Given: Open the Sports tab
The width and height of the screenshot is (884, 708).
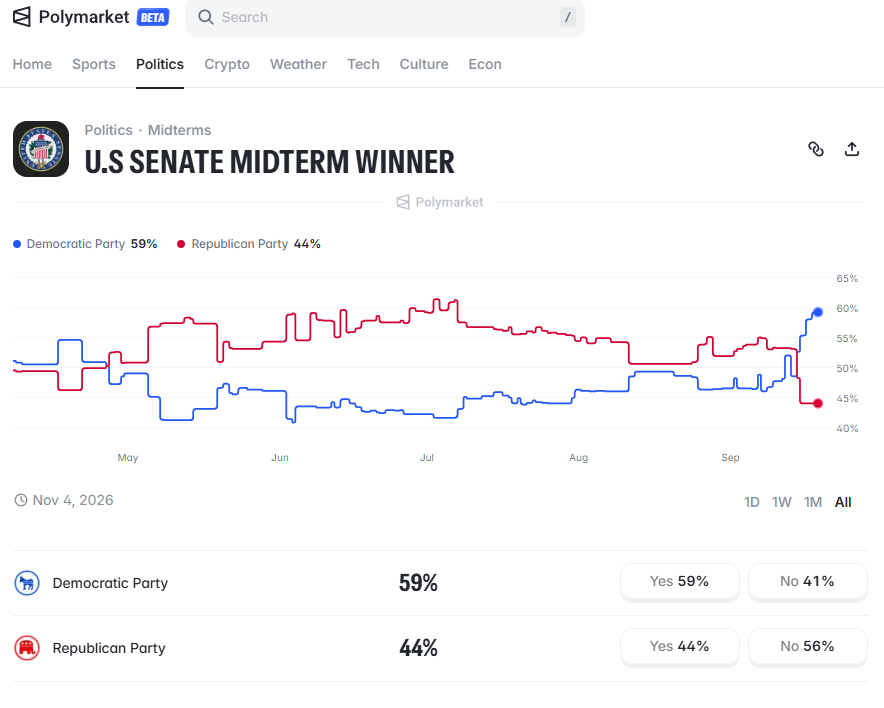Looking at the screenshot, I should coord(94,64).
